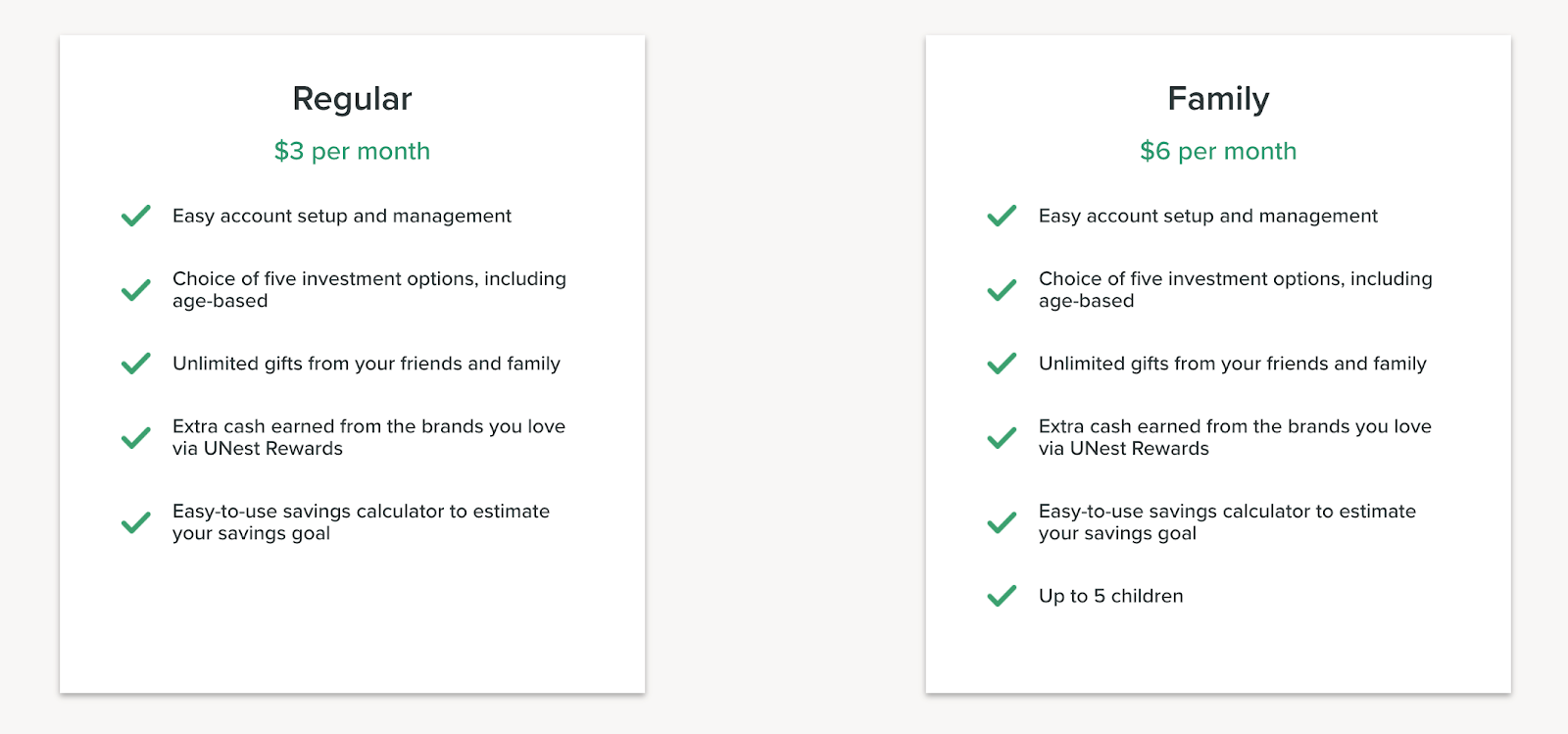1568x734 pixels.
Task: Click the checkmark next to Up to 5 children
Action: (1002, 596)
